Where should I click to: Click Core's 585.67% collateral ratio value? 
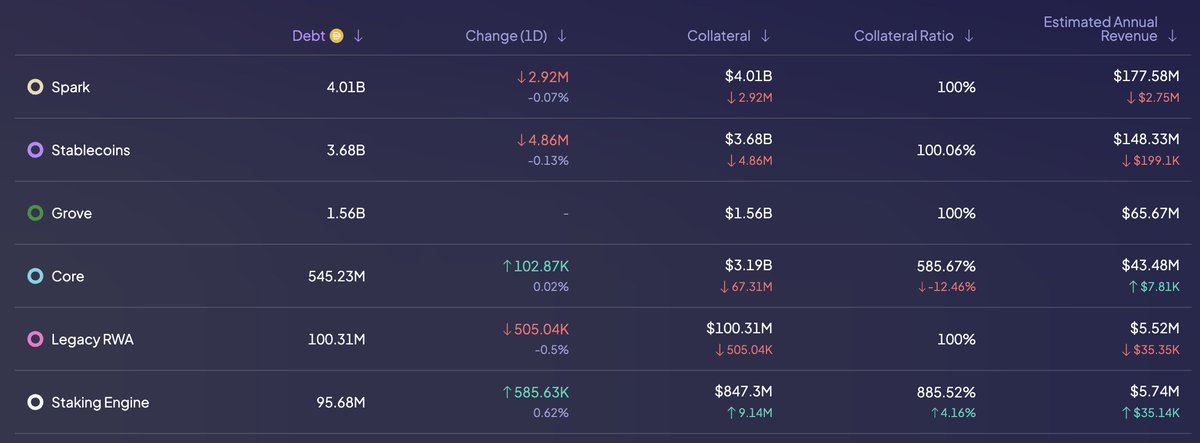[x=945, y=267]
